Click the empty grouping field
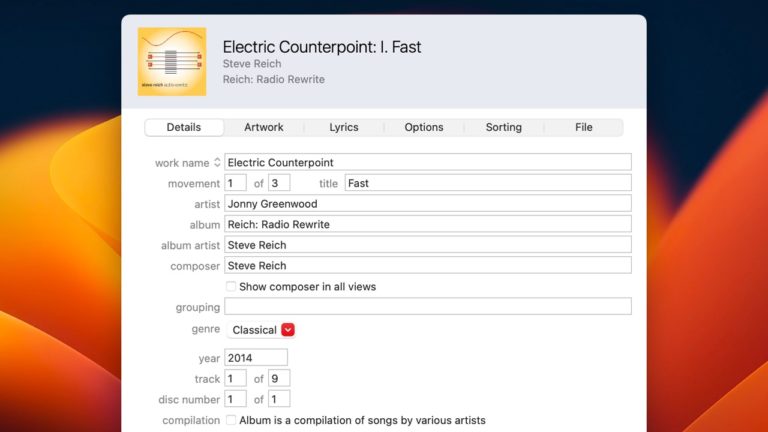Image resolution: width=768 pixels, height=432 pixels. 428,307
